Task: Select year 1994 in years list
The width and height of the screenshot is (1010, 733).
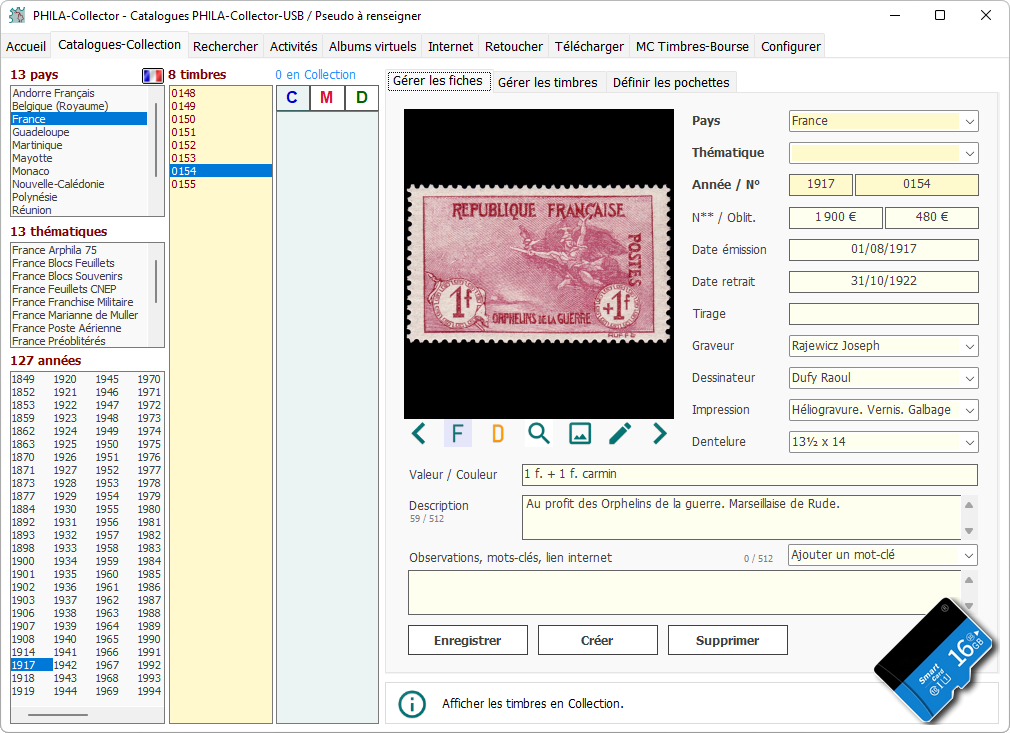Action: point(149,691)
